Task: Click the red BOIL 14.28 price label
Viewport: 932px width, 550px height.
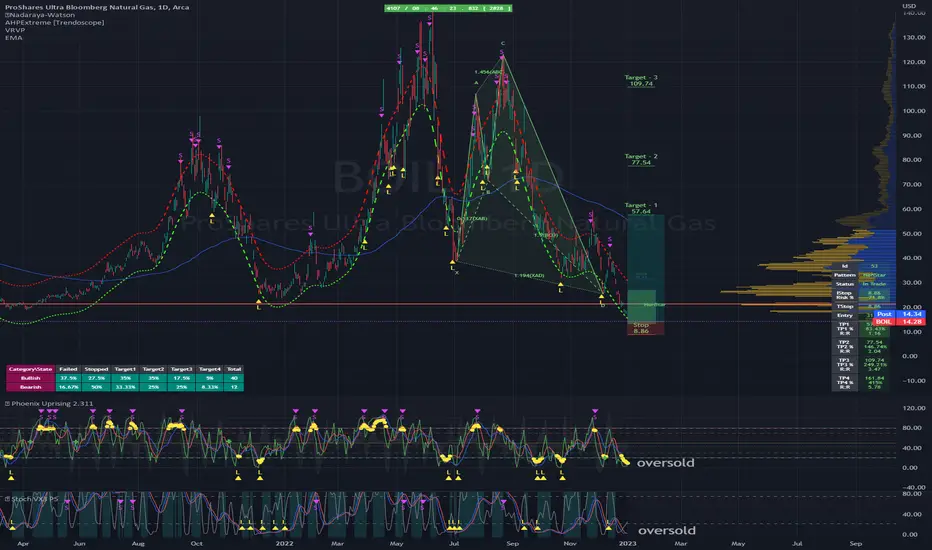Action: click(900, 322)
